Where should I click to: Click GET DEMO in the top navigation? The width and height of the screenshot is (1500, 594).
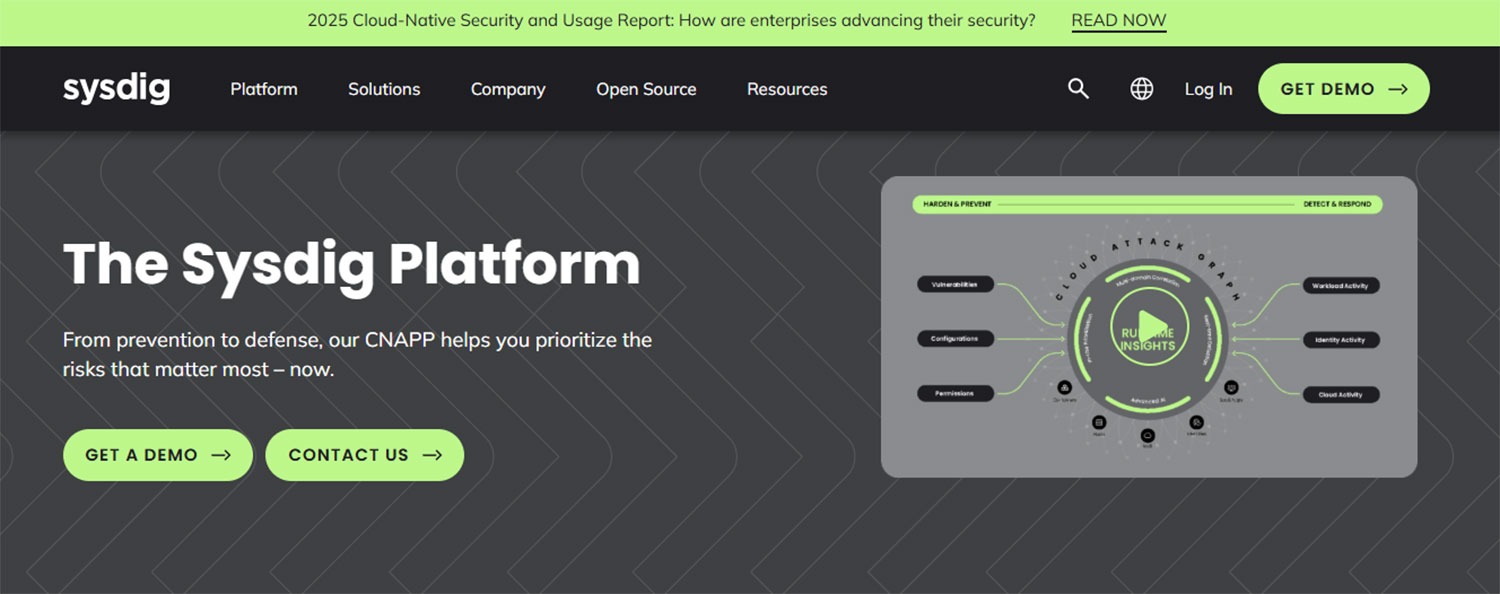[1343, 88]
